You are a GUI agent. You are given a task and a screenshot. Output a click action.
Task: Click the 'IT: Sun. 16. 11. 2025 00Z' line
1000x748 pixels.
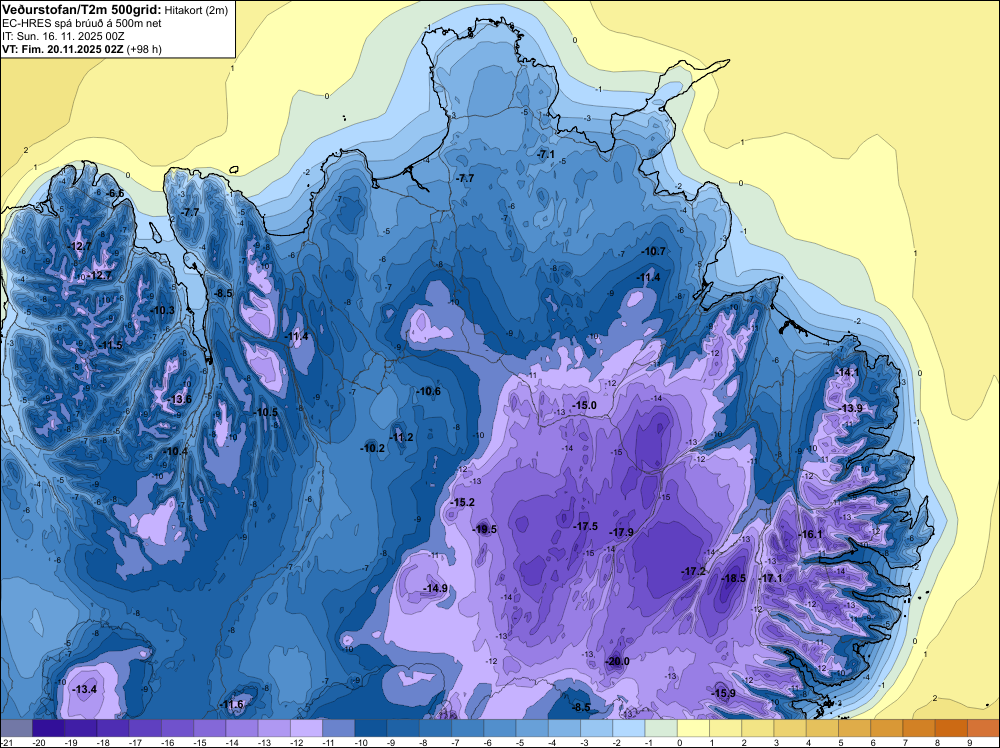(x=65, y=36)
